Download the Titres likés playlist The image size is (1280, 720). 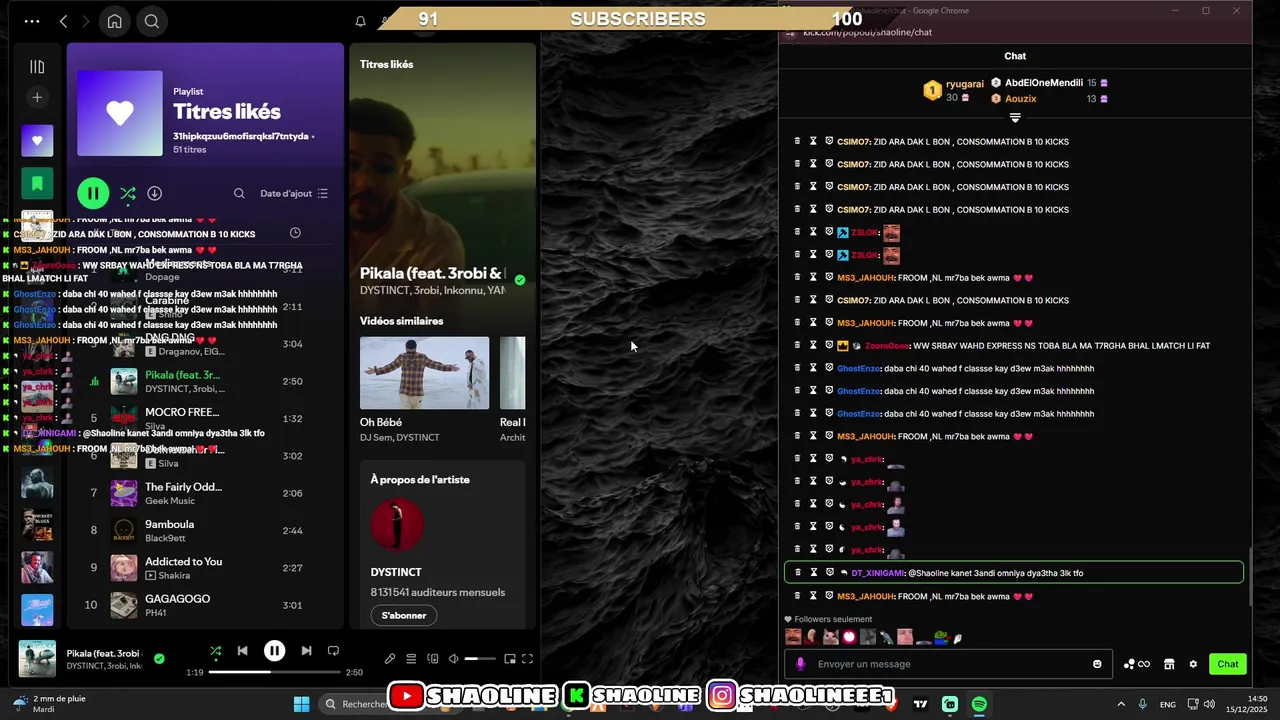[x=155, y=193]
